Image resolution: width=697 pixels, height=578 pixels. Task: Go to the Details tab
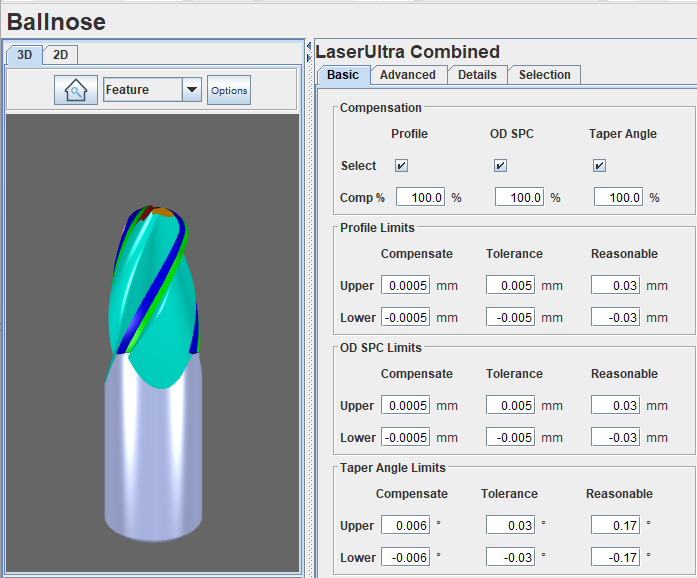(477, 75)
